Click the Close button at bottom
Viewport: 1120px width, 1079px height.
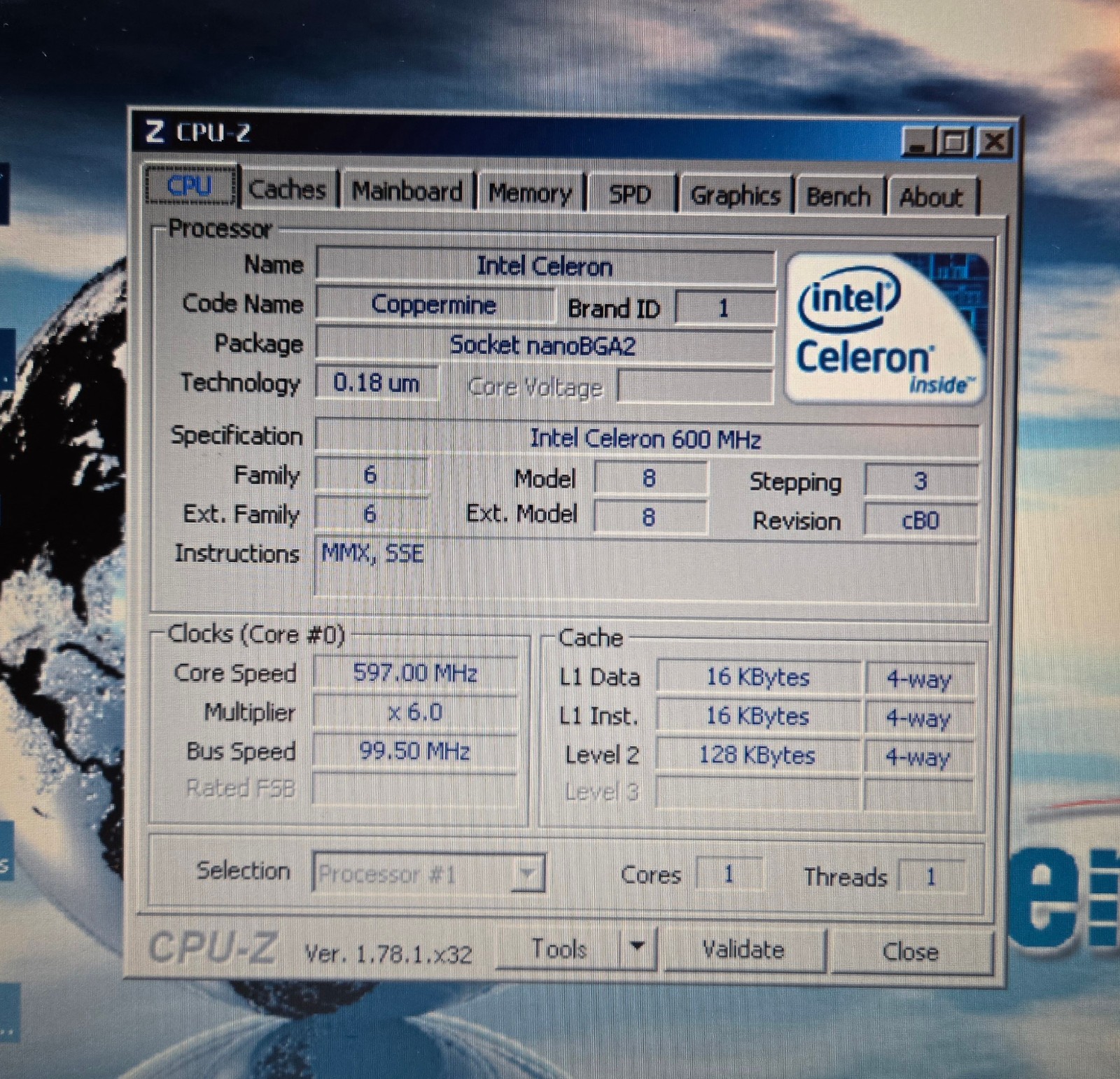pos(910,952)
